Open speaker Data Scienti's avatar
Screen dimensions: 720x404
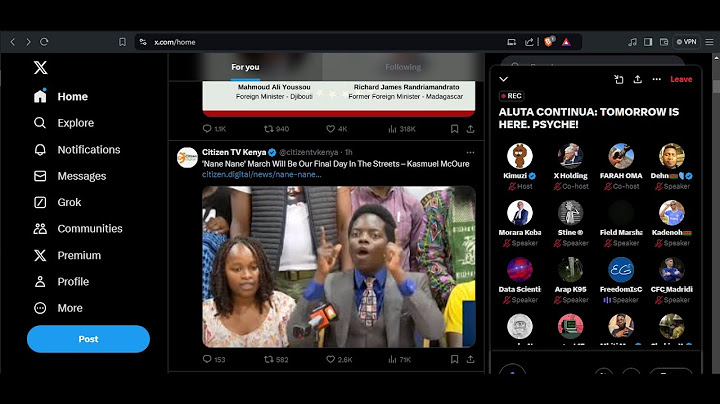tap(520, 269)
